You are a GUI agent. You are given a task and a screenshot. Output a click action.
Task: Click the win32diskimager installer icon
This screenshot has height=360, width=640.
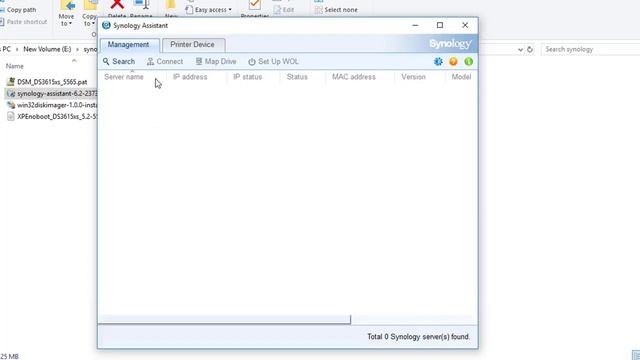tap(11, 105)
